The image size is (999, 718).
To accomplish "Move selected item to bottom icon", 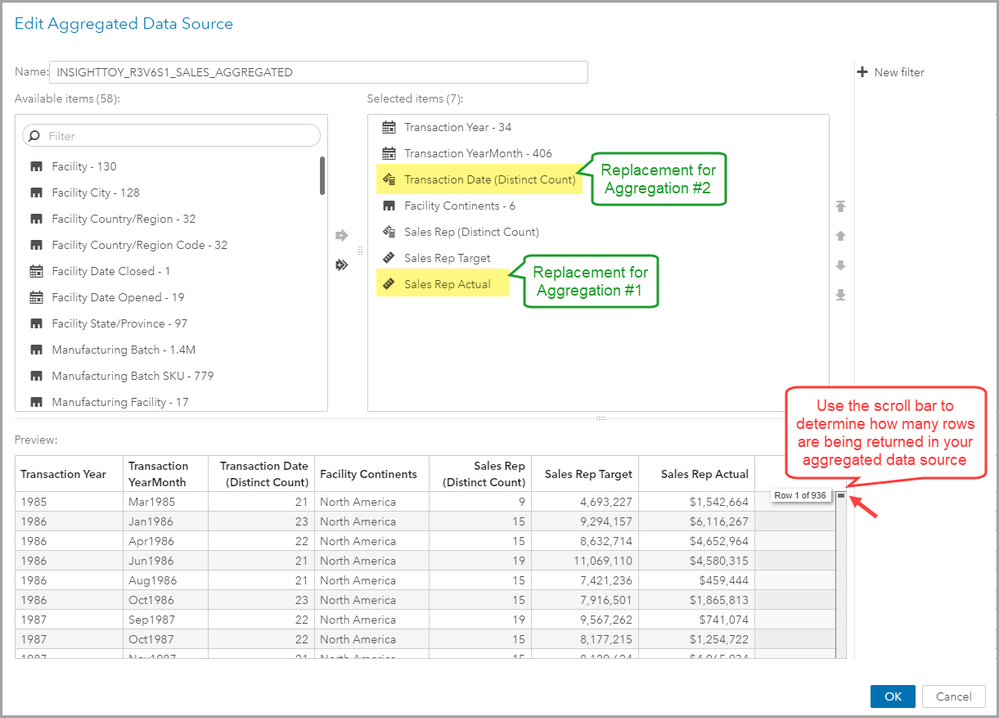I will [841, 294].
